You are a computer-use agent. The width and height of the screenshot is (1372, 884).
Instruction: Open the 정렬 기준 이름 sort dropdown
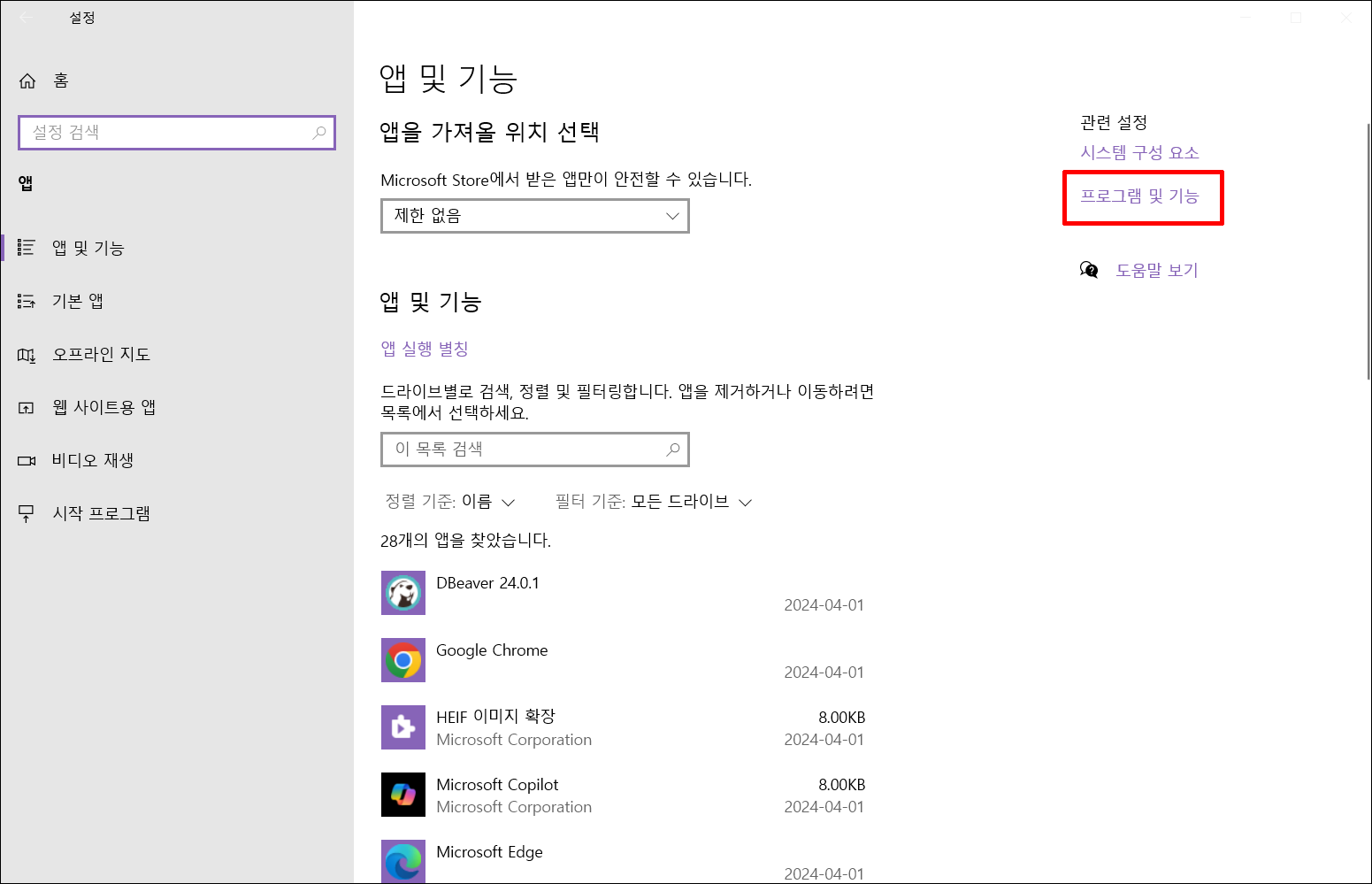450,502
